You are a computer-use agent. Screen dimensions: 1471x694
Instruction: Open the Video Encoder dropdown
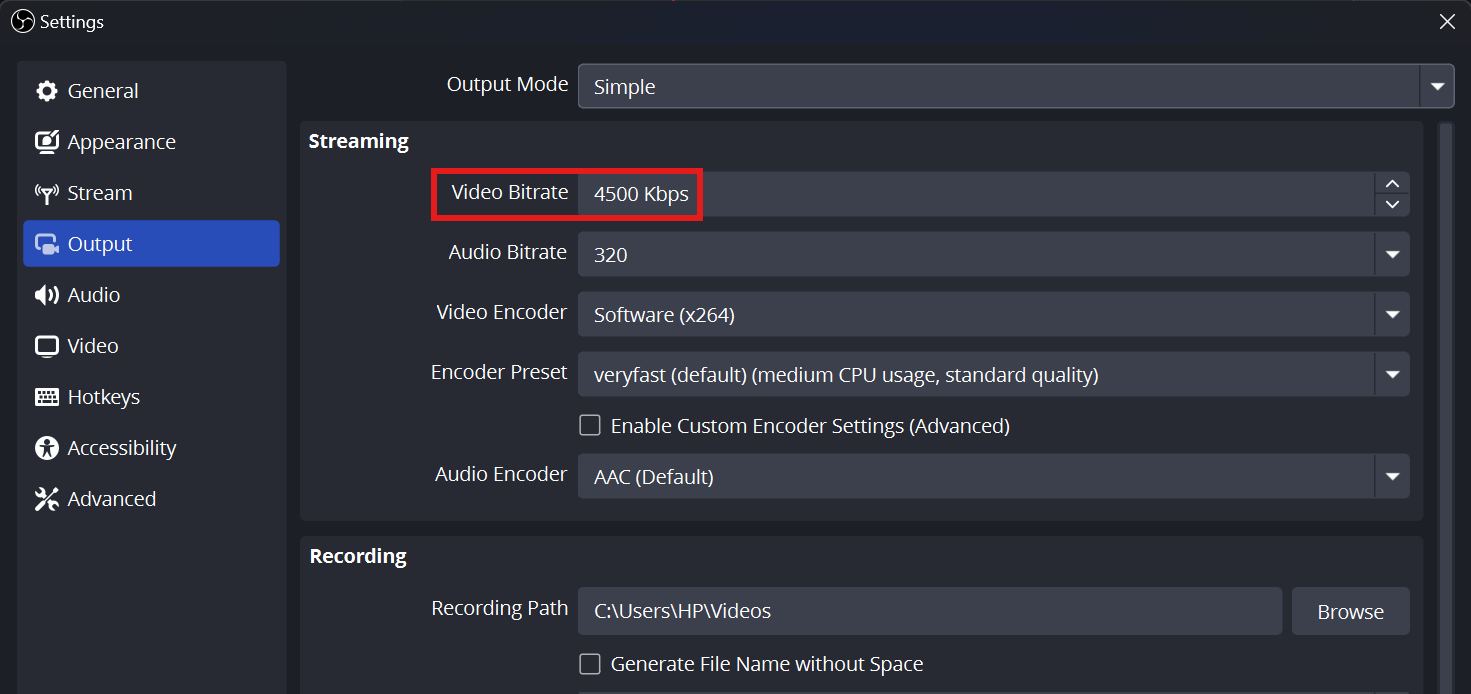pyautogui.click(x=1392, y=314)
